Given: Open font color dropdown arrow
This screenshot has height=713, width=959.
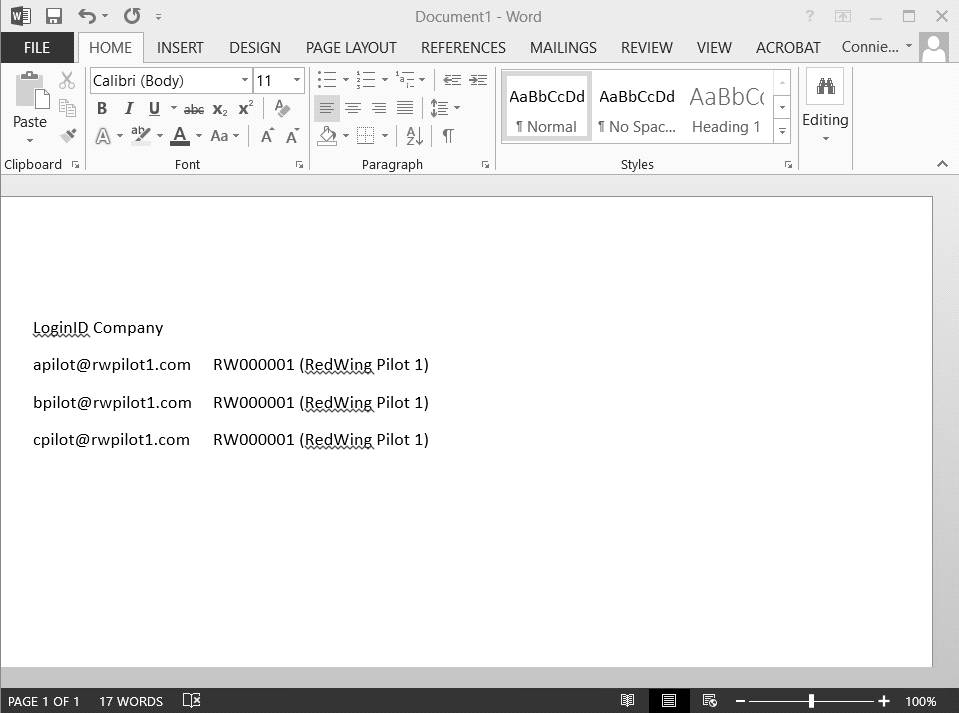Looking at the screenshot, I should (x=199, y=136).
